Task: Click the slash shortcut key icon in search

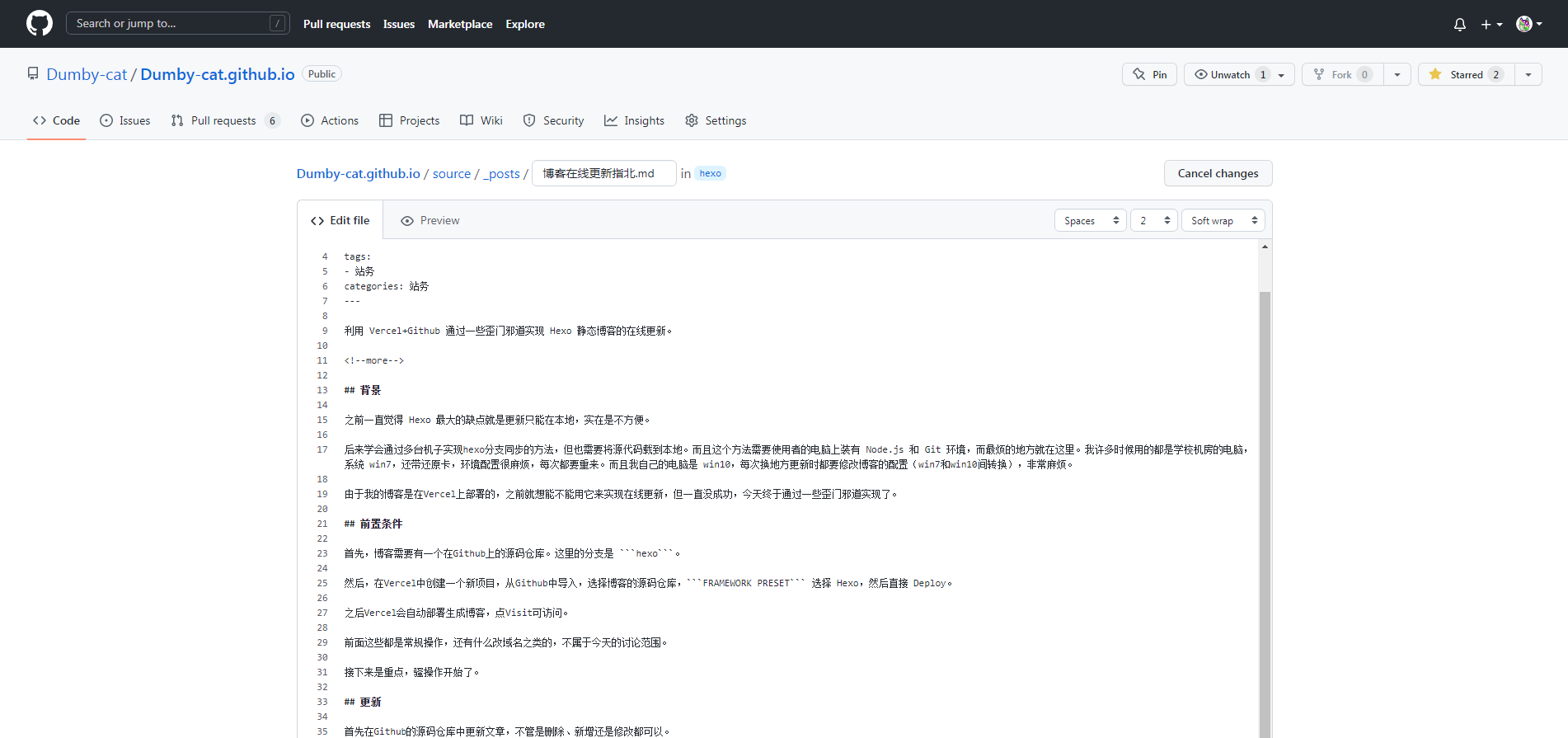Action: (278, 23)
